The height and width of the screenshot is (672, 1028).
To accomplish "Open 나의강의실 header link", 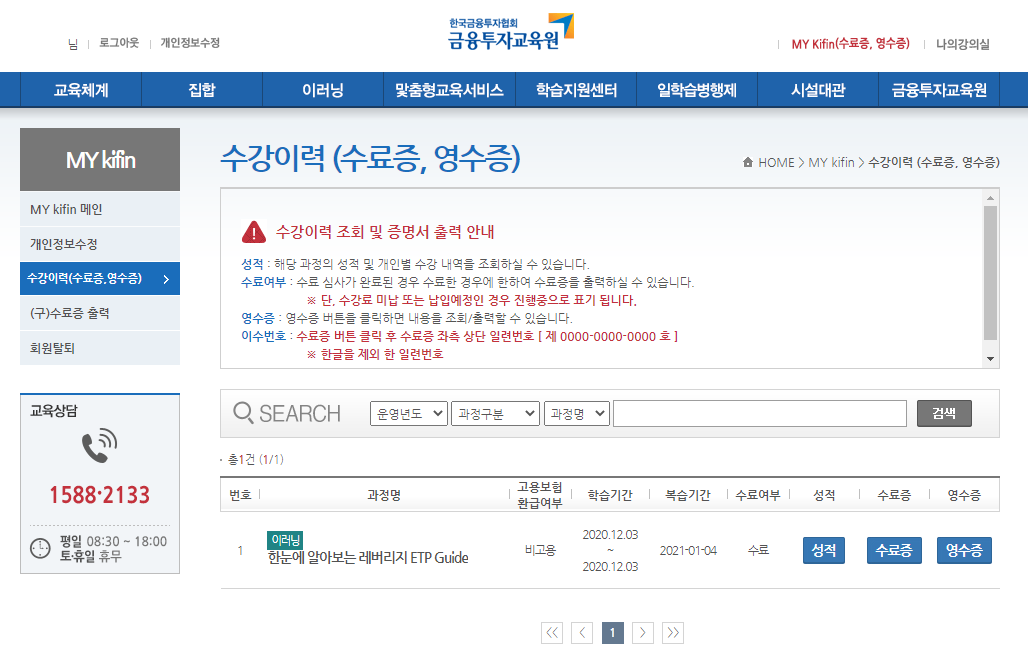I will click(x=962, y=44).
